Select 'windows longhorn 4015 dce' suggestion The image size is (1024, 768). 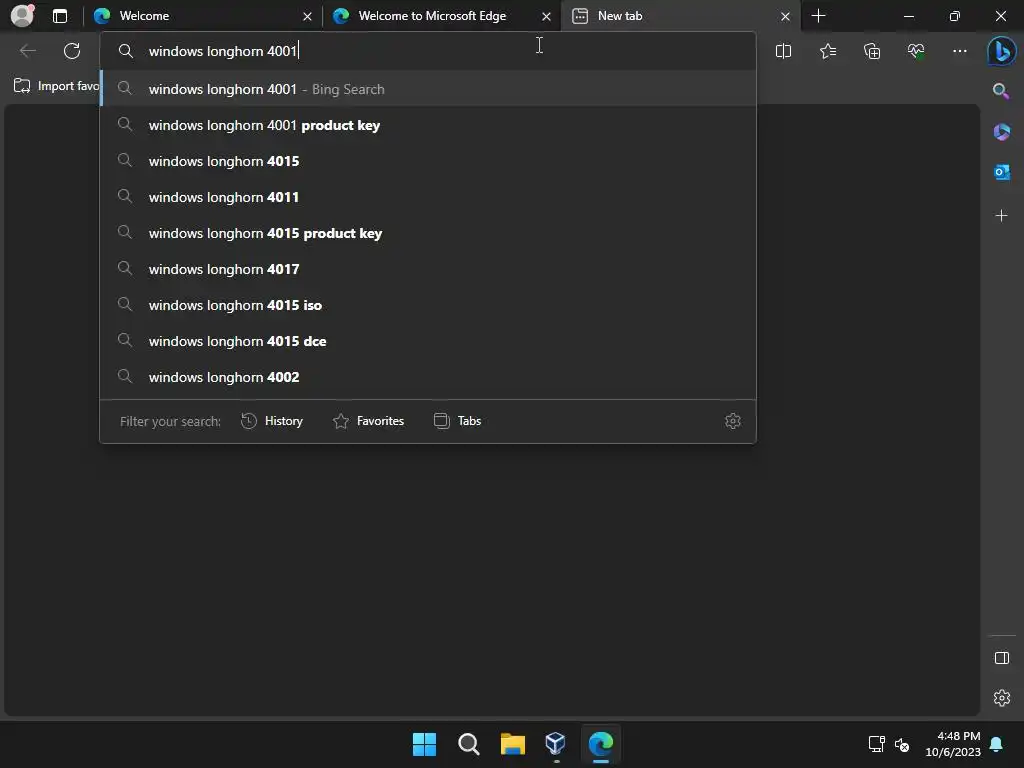pos(428,341)
